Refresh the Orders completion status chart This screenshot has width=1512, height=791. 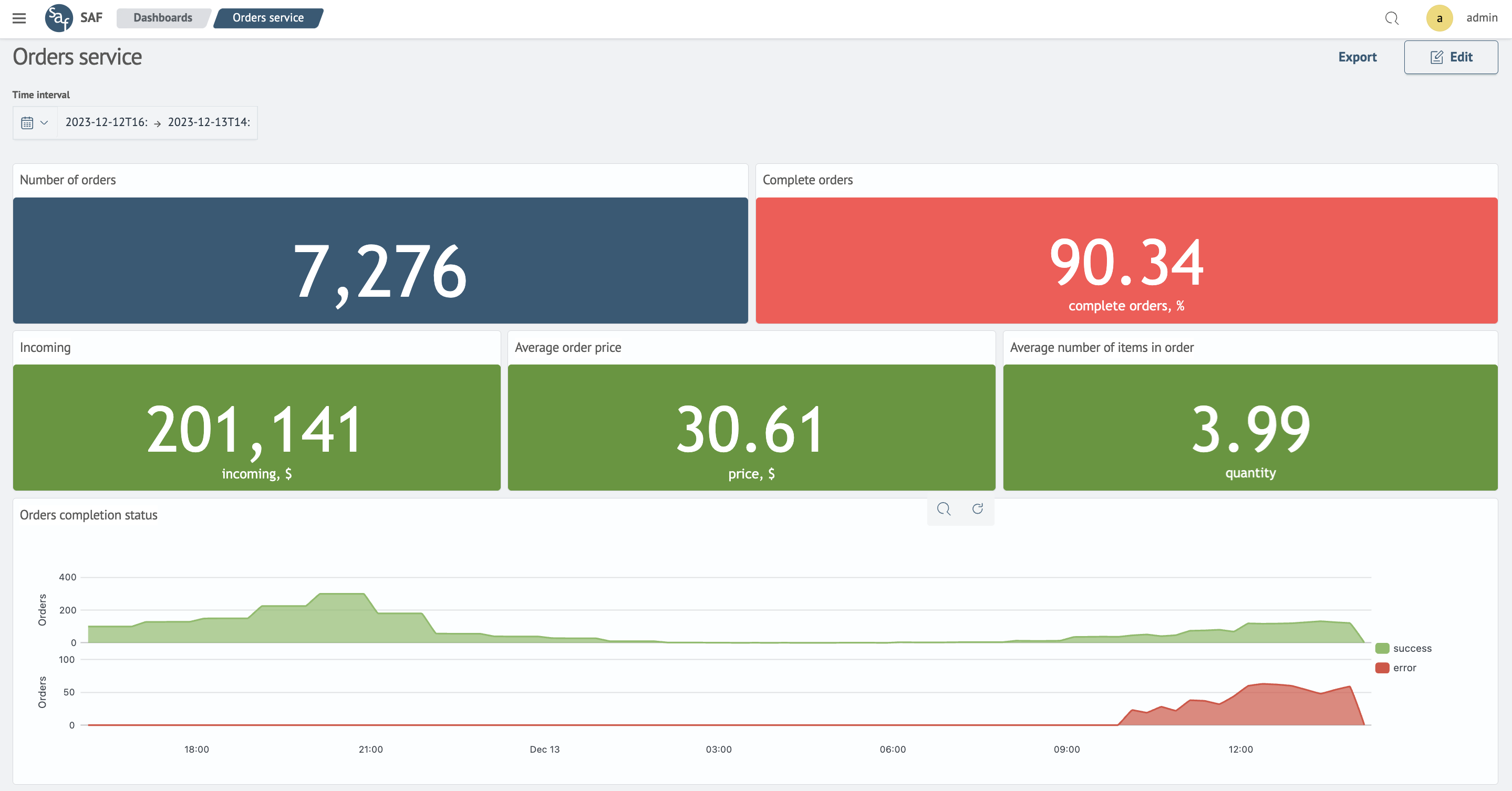coord(977,509)
